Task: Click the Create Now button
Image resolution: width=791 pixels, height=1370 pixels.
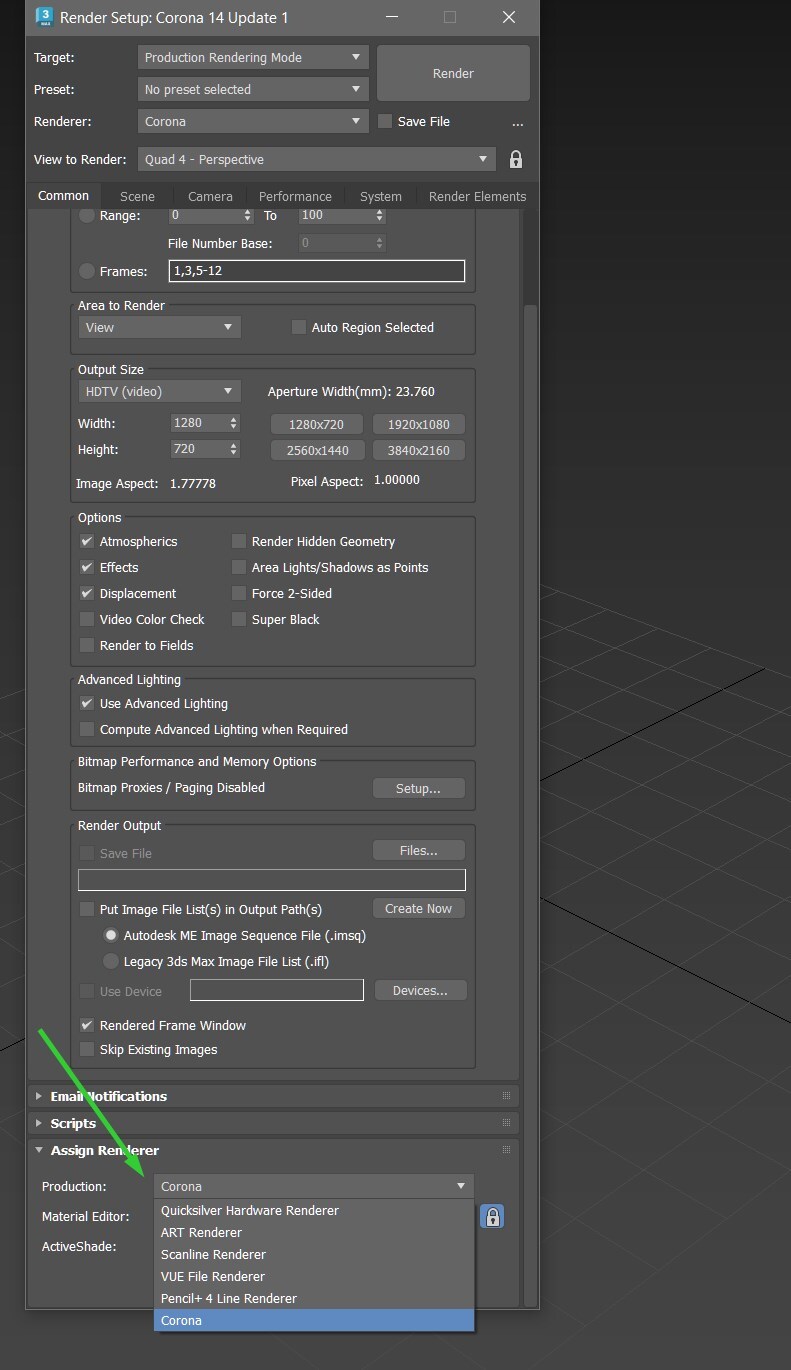Action: [418, 908]
